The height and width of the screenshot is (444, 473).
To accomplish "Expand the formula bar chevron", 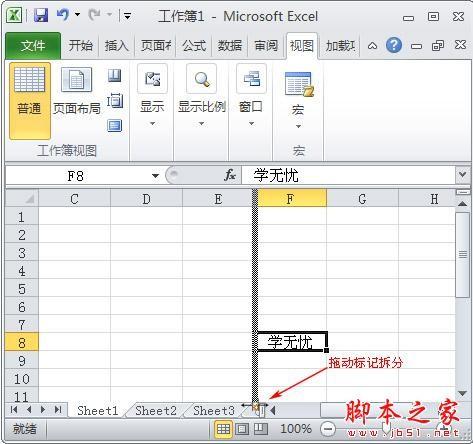I will click(462, 174).
